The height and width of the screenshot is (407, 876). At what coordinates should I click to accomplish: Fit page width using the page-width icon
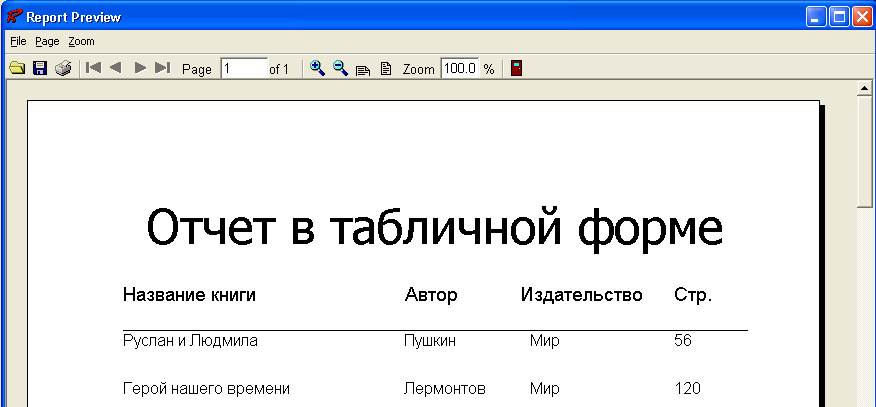pyautogui.click(x=363, y=70)
